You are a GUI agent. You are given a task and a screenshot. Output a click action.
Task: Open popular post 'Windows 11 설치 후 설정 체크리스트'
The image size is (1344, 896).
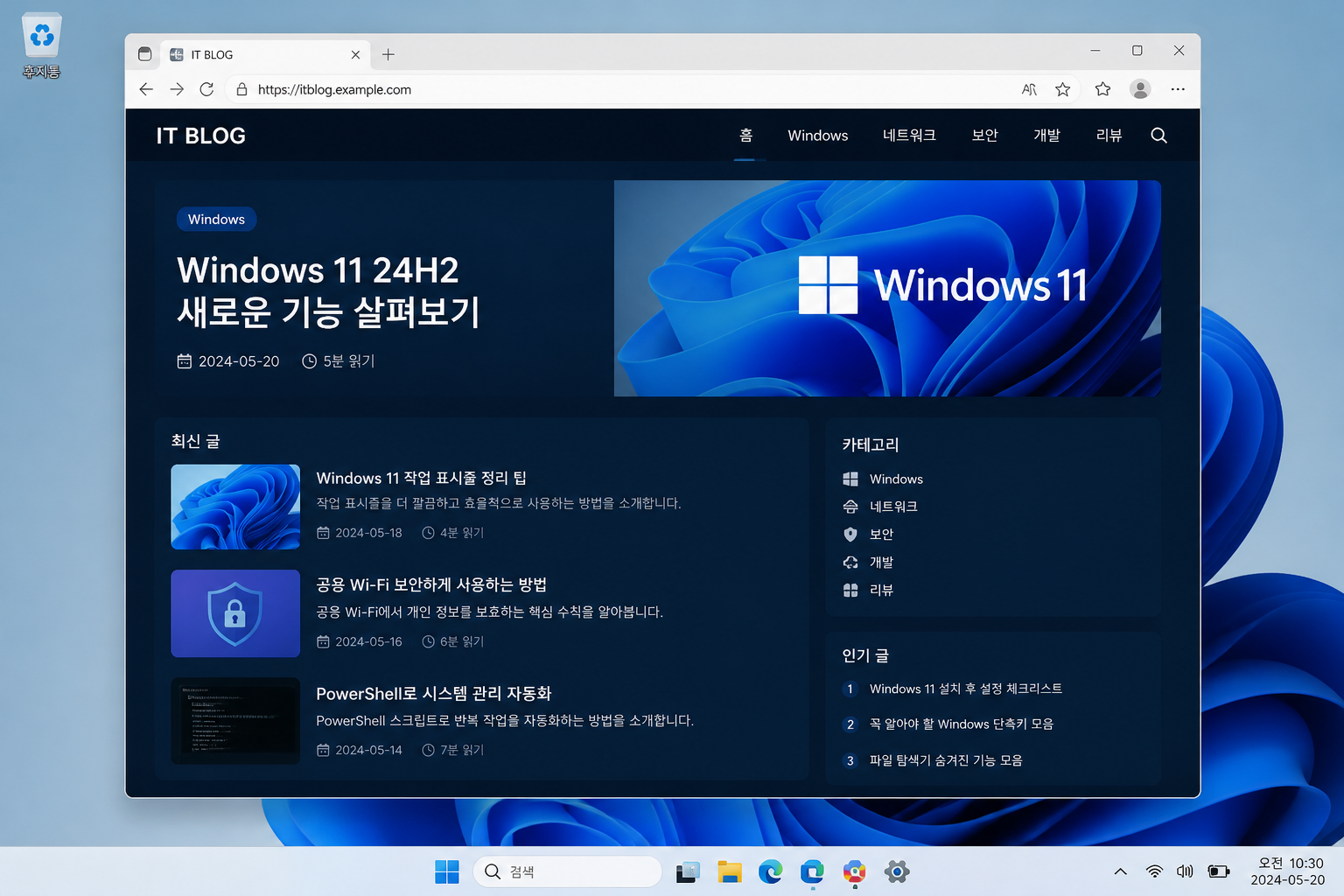point(966,689)
